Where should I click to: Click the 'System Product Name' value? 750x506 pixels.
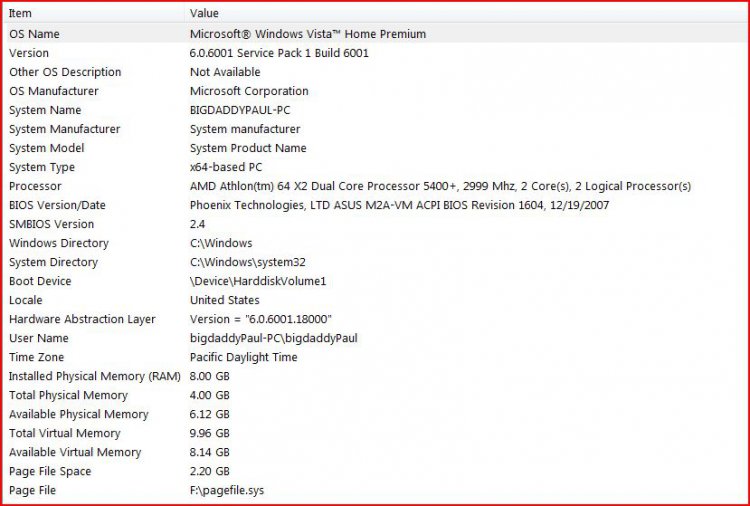coord(248,148)
